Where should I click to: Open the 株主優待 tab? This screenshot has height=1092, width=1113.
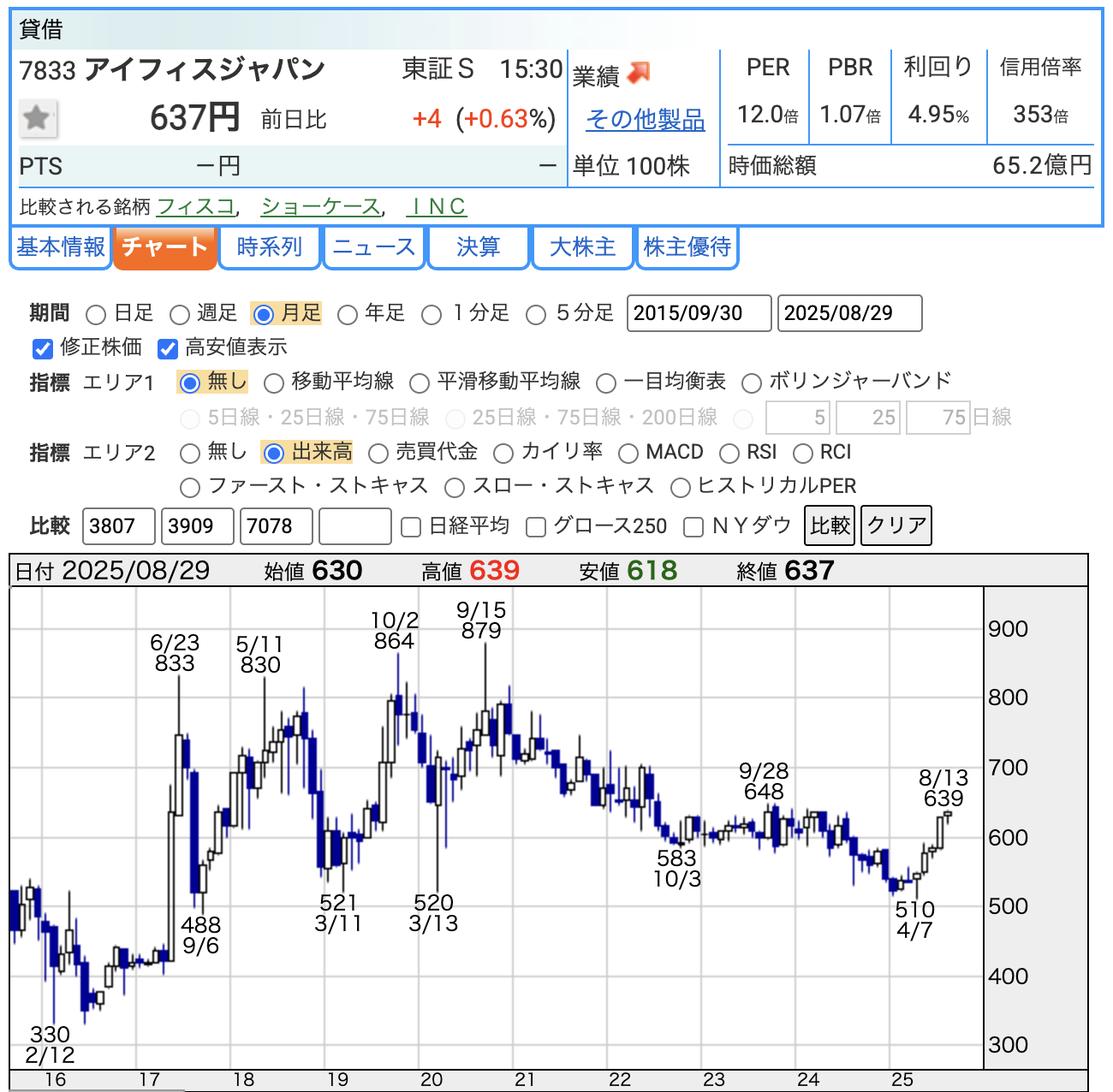pyautogui.click(x=687, y=248)
